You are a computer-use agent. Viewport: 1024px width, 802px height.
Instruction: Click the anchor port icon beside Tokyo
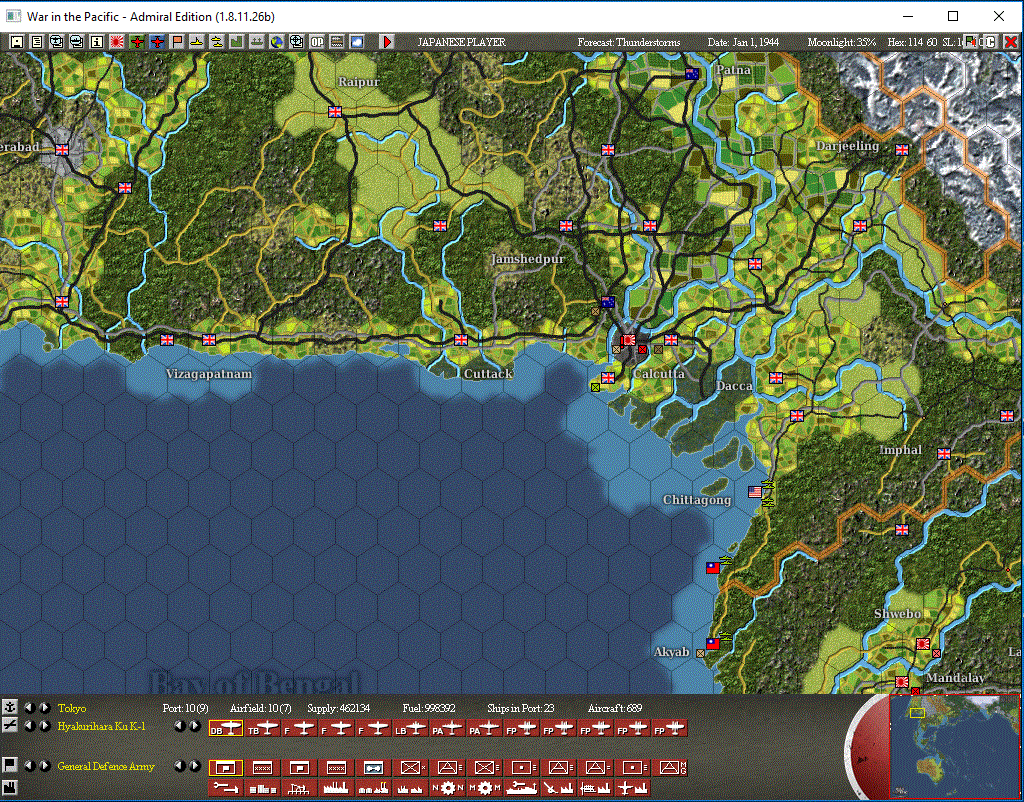(x=10, y=707)
